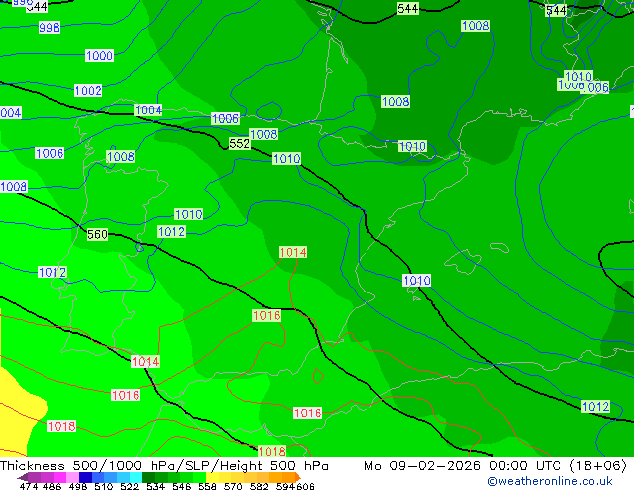
Task: Click the legend value 498
Action: (x=78, y=486)
